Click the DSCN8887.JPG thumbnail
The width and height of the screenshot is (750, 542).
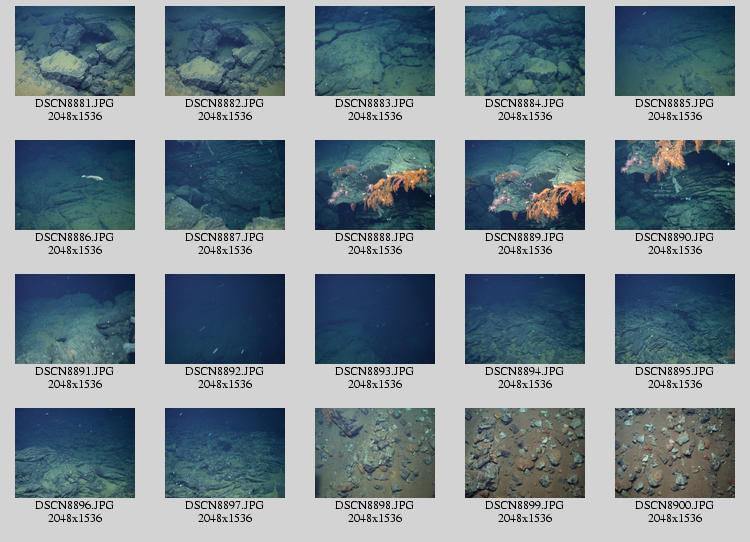point(225,185)
